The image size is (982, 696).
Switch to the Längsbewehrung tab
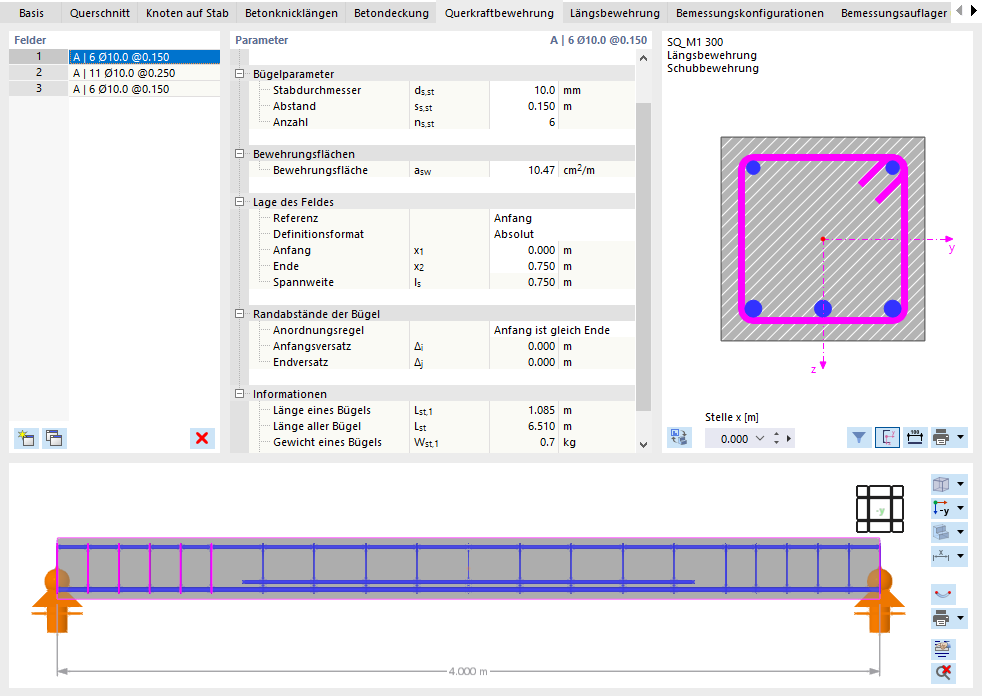[x=615, y=13]
